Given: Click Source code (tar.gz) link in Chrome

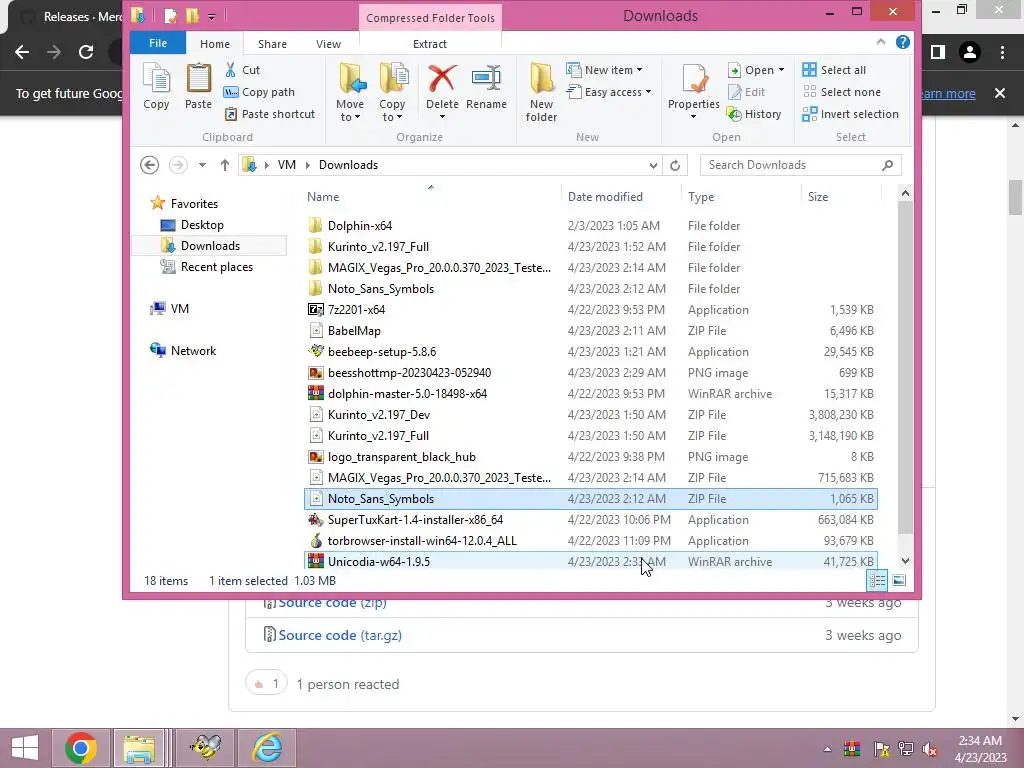Looking at the screenshot, I should tap(340, 635).
